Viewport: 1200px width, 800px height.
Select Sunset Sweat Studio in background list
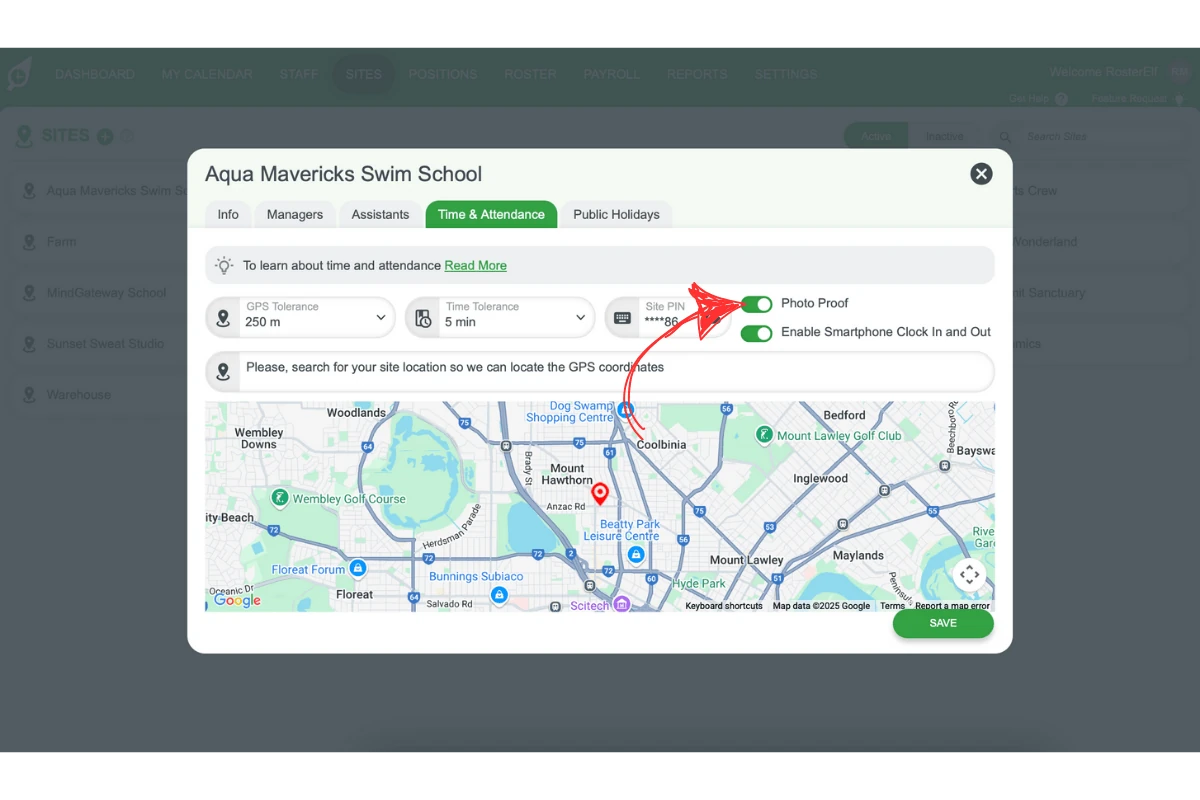tap(105, 344)
